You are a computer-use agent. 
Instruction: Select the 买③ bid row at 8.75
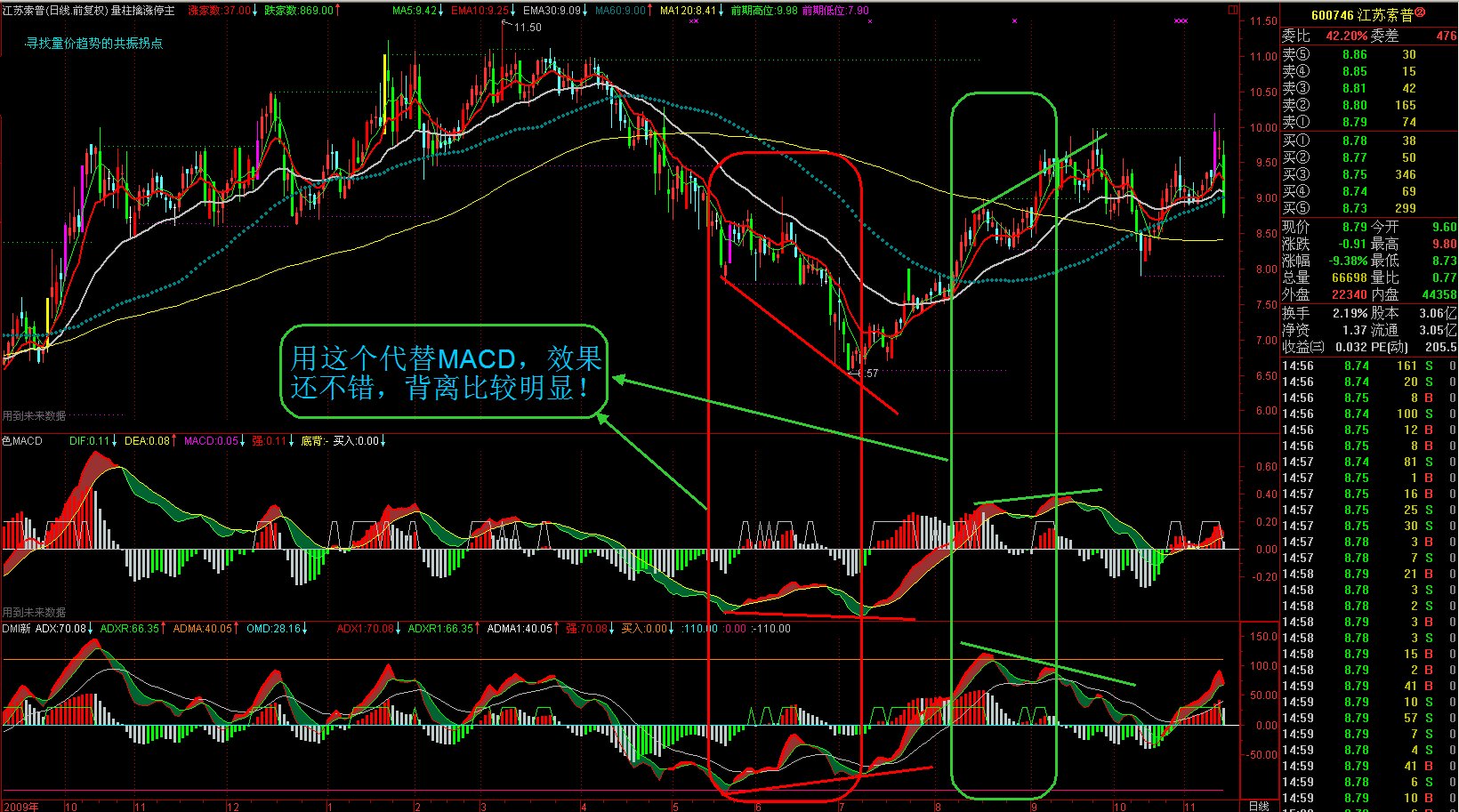[x=1368, y=174]
